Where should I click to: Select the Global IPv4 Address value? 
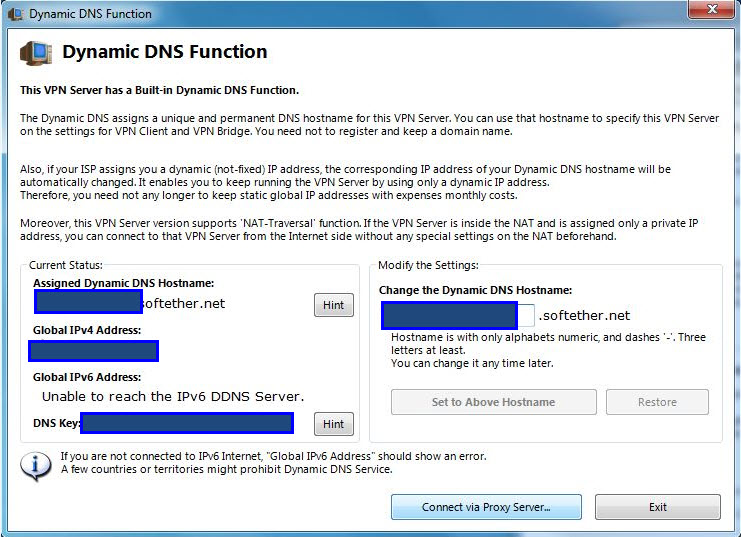click(94, 351)
